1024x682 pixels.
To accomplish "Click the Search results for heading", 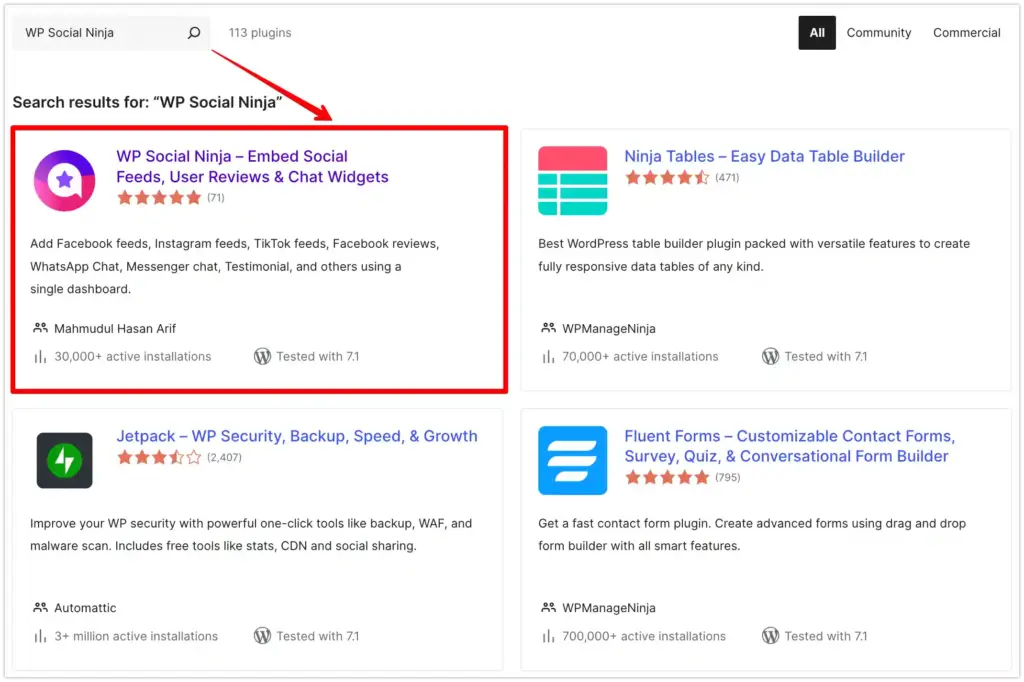I will (148, 103).
